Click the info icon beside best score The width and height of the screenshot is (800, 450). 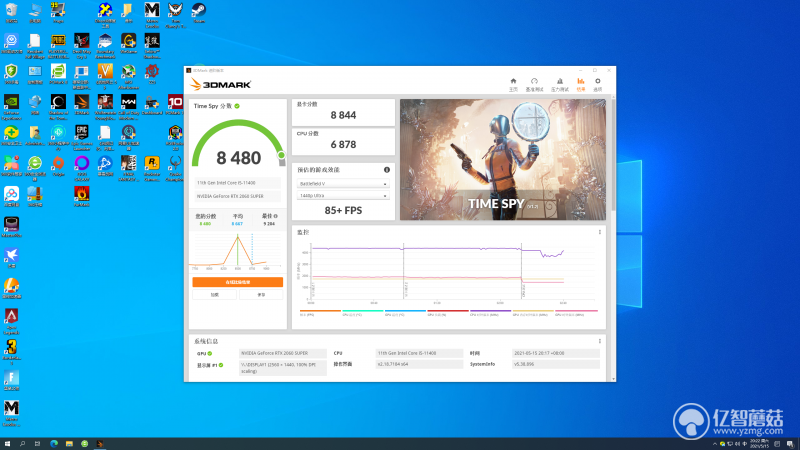pos(276,216)
